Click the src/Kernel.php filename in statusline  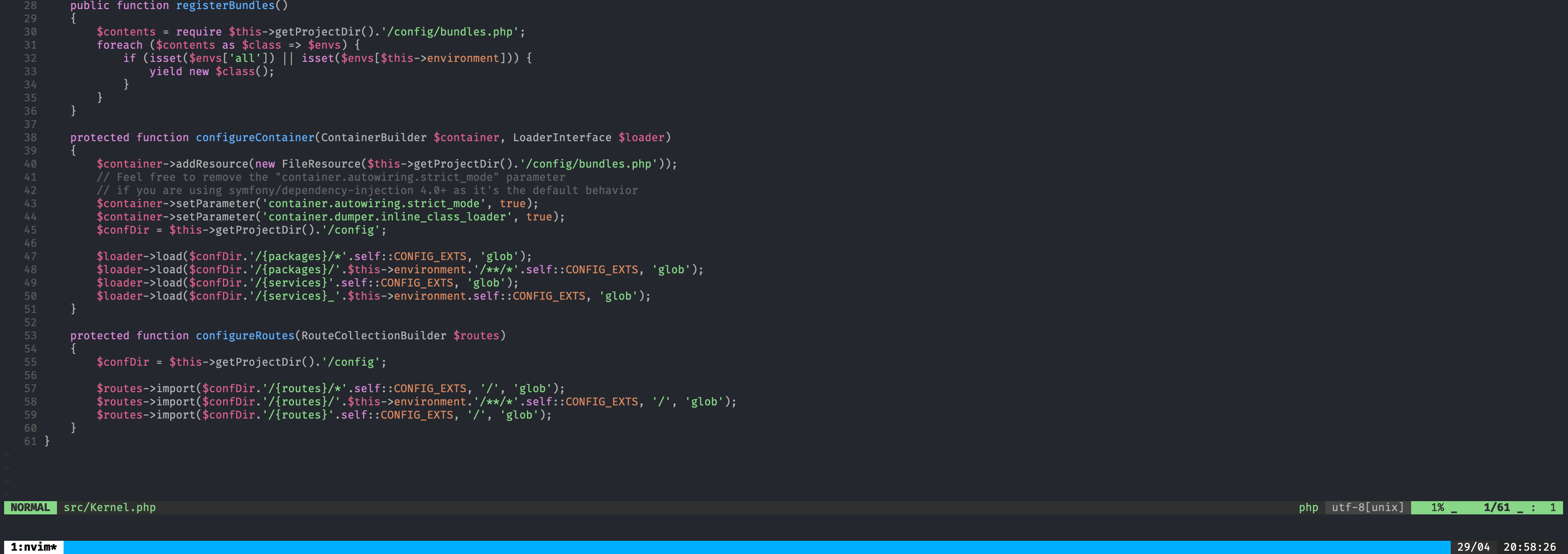coord(109,507)
